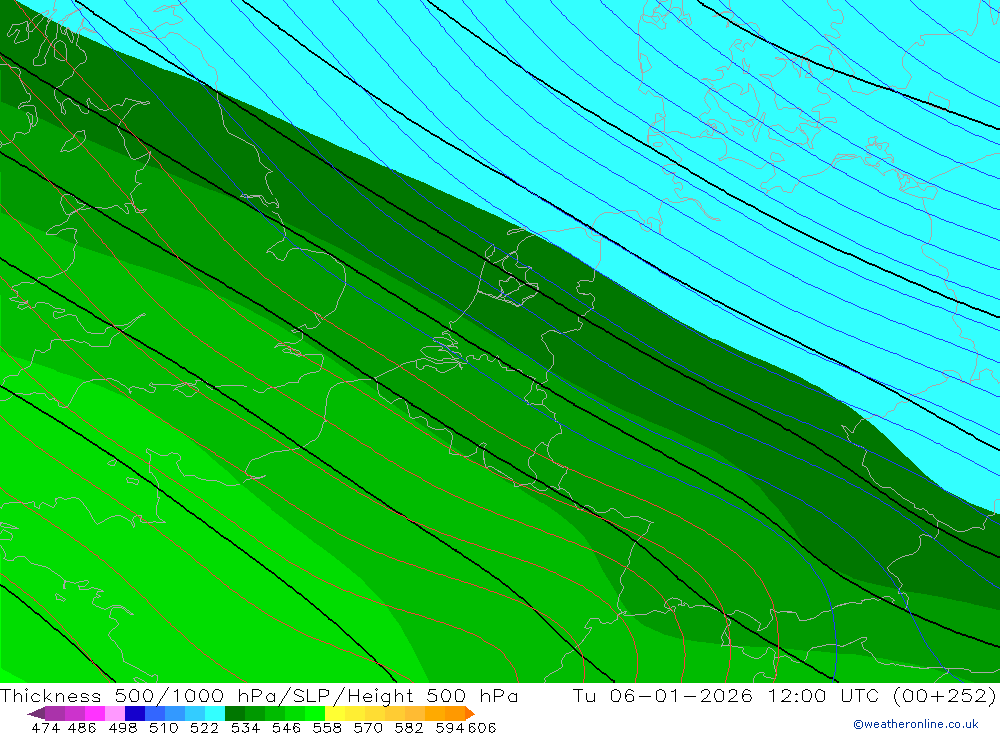Viewport: 1000px width, 733px height.
Task: Click the legend value '546'
Action: pos(286,727)
